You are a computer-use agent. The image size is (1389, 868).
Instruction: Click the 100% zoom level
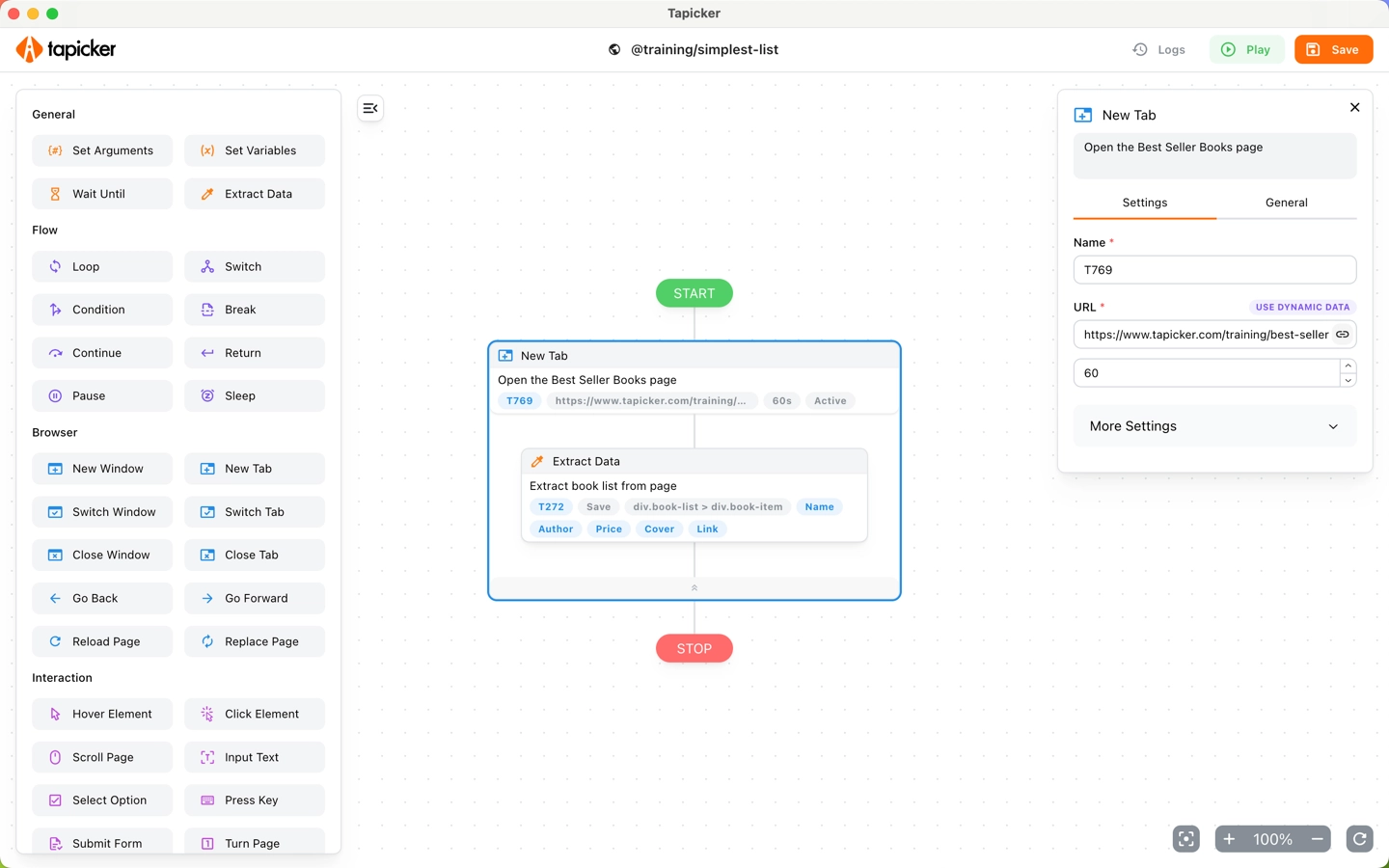click(x=1272, y=839)
